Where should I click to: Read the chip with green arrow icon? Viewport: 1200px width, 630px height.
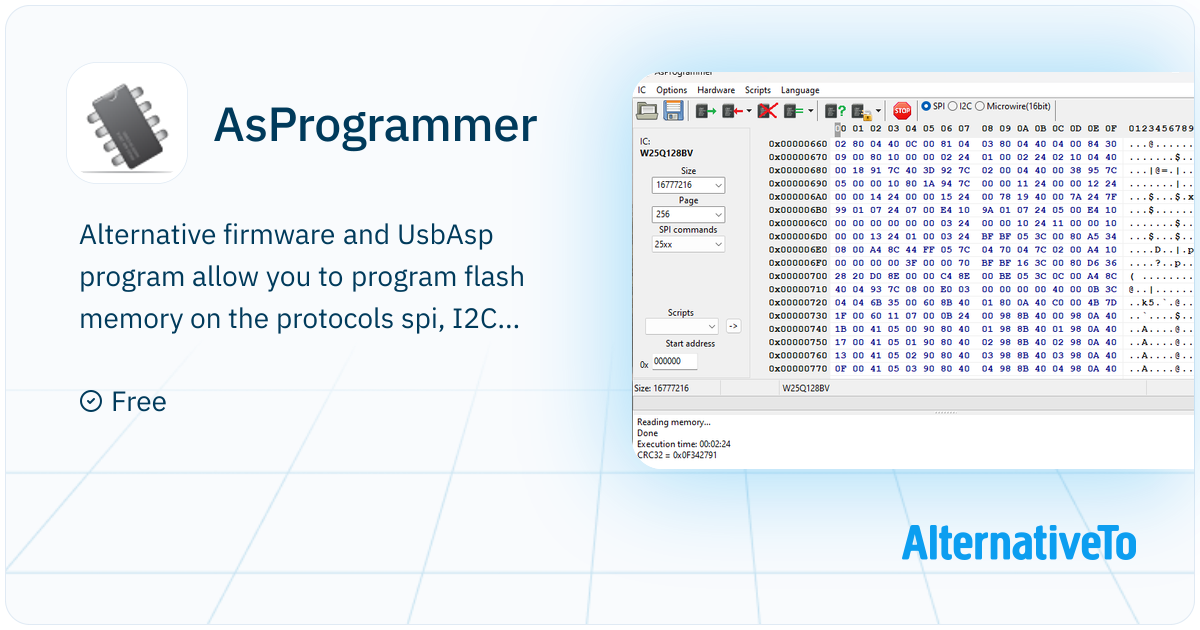pyautogui.click(x=706, y=110)
